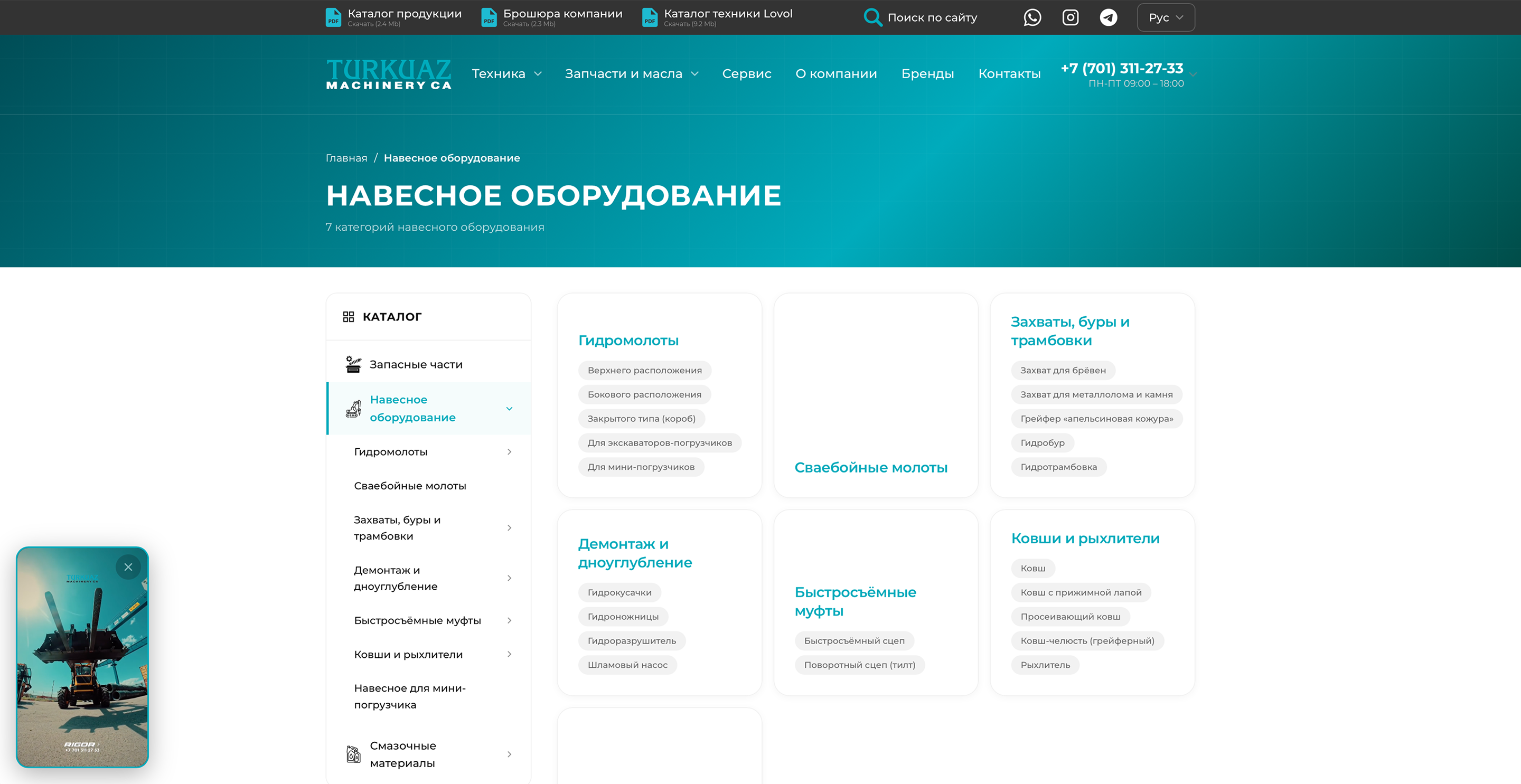Open Навесное для мини-погрузчика sidebar item
Image resolution: width=1521 pixels, height=784 pixels.
click(x=410, y=697)
